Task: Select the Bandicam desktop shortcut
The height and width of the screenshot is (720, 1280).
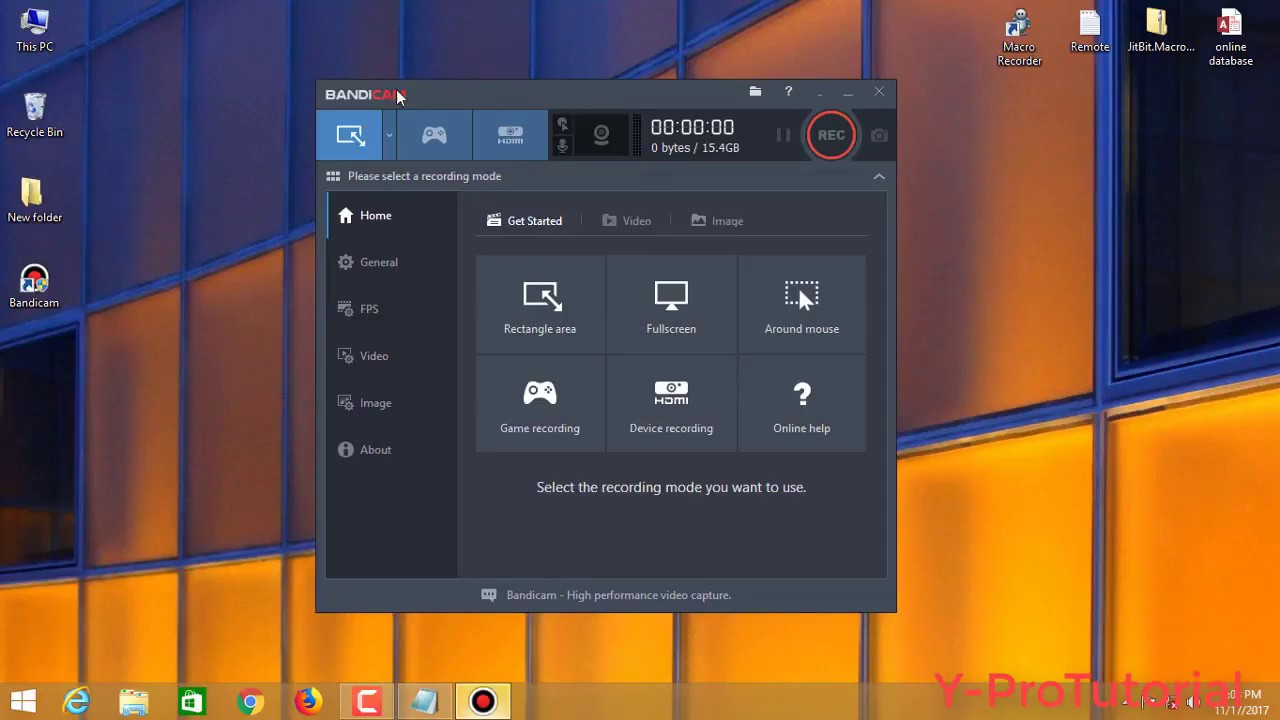Action: [34, 287]
